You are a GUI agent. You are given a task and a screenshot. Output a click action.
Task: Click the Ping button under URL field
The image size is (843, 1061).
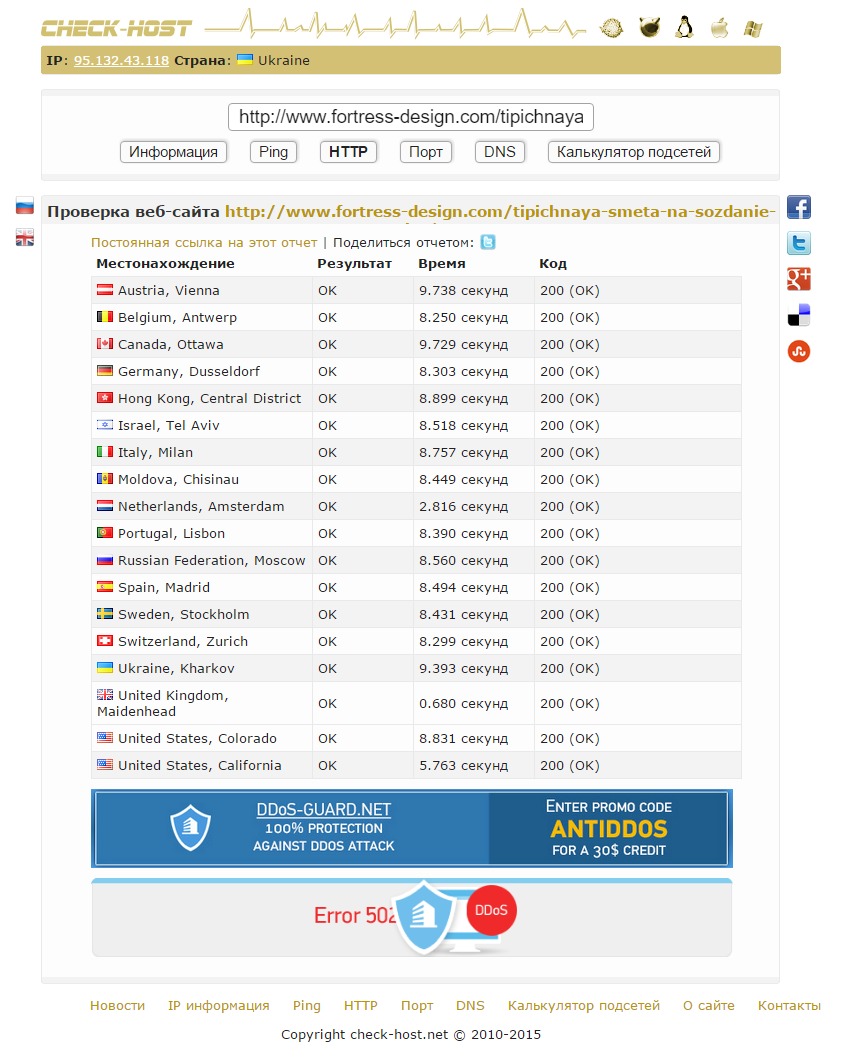(273, 152)
